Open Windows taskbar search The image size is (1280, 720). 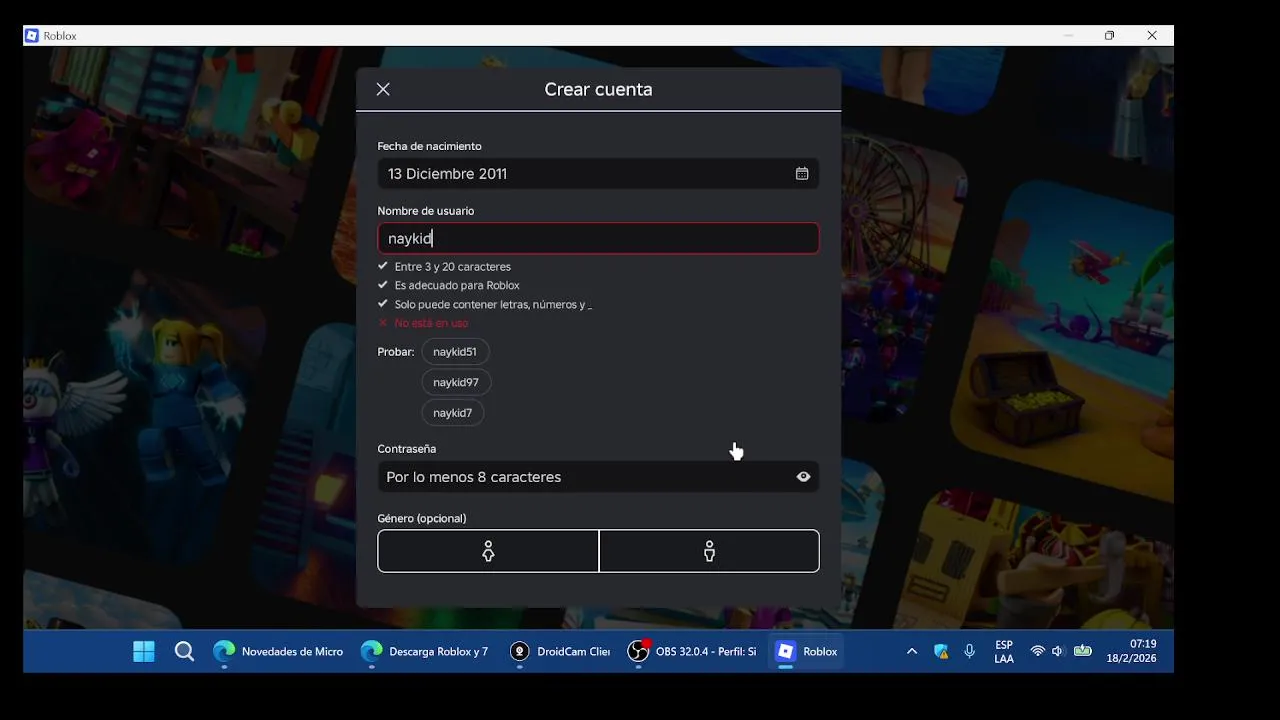click(184, 652)
